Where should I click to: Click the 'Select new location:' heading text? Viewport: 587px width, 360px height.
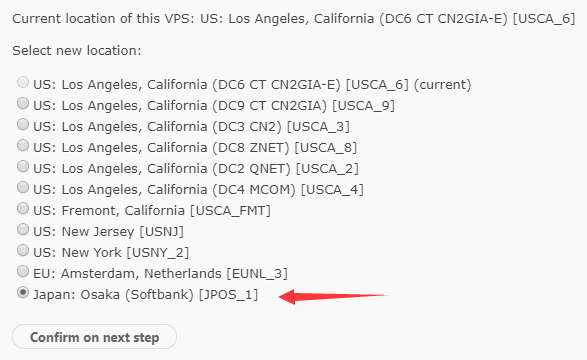point(77,51)
